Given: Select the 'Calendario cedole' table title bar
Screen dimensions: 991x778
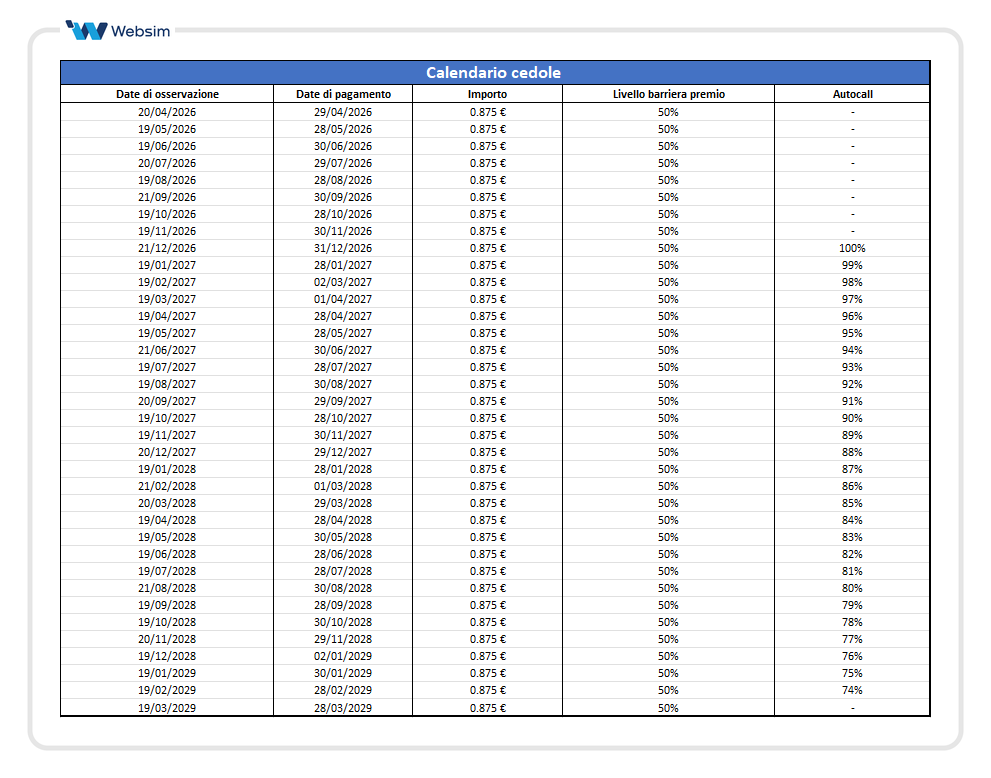Looking at the screenshot, I should tap(494, 73).
